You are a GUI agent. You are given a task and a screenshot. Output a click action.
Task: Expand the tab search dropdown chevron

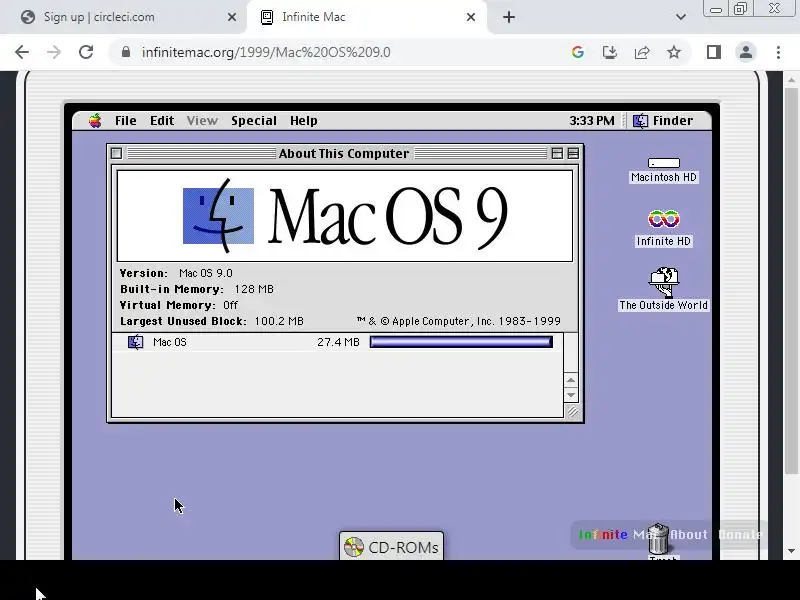coord(681,17)
